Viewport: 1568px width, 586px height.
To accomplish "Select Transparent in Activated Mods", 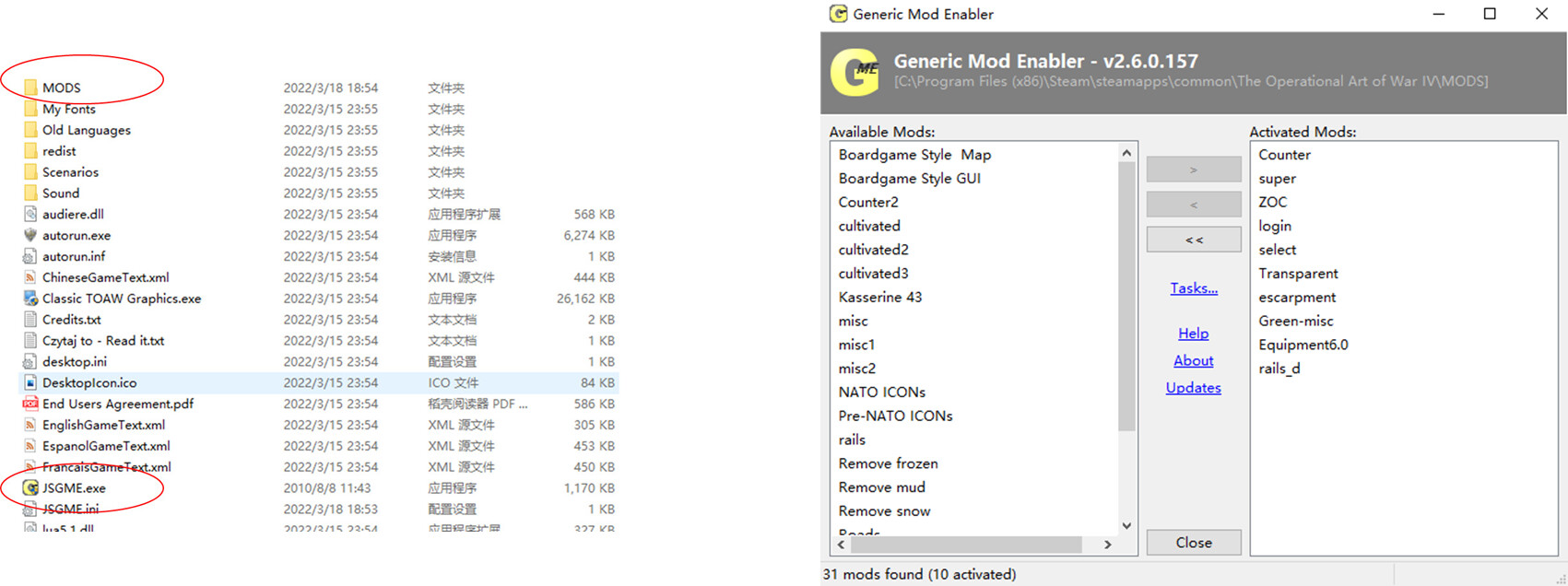I will coord(1298,274).
